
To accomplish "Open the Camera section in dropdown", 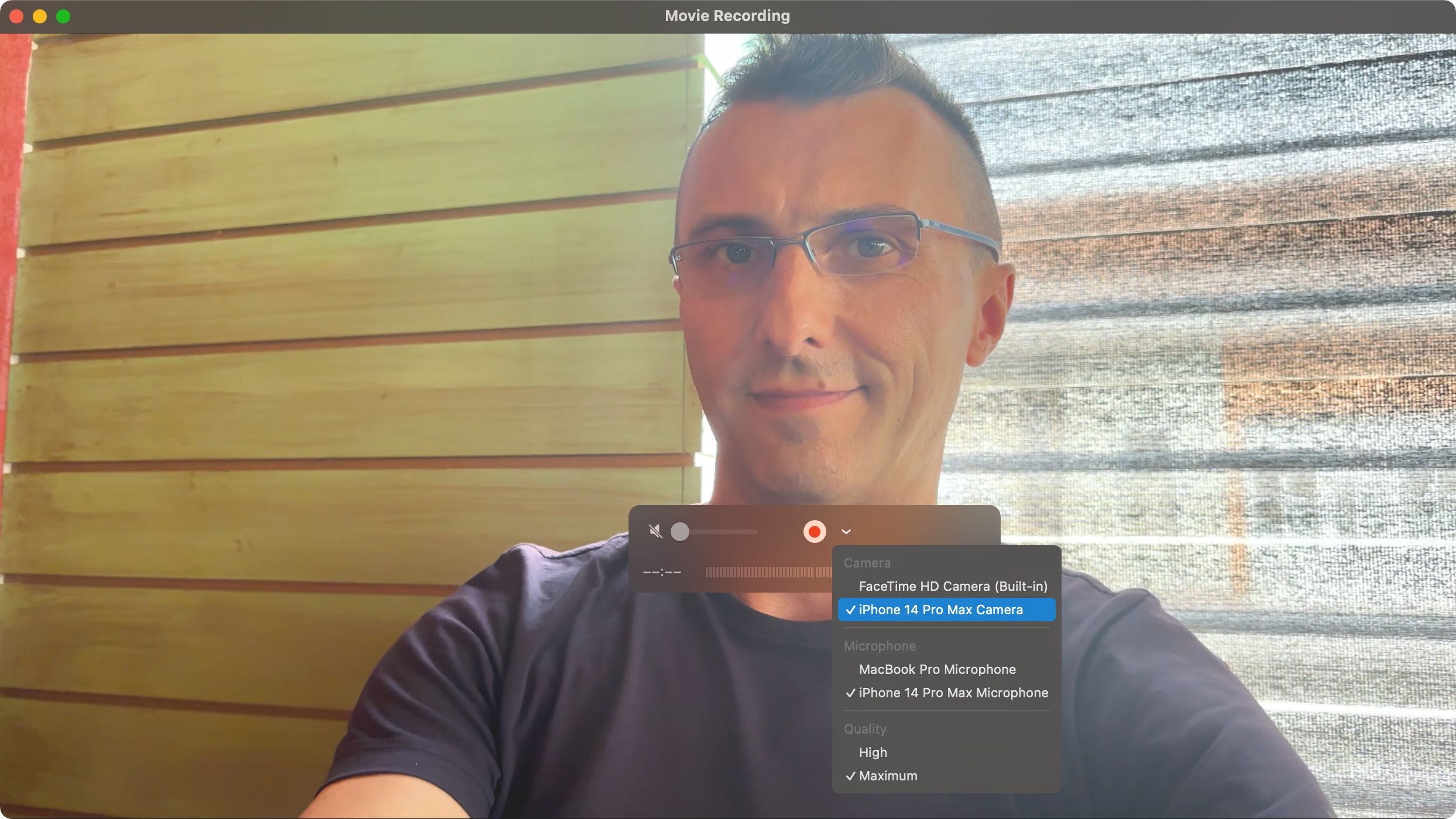I will (x=866, y=563).
